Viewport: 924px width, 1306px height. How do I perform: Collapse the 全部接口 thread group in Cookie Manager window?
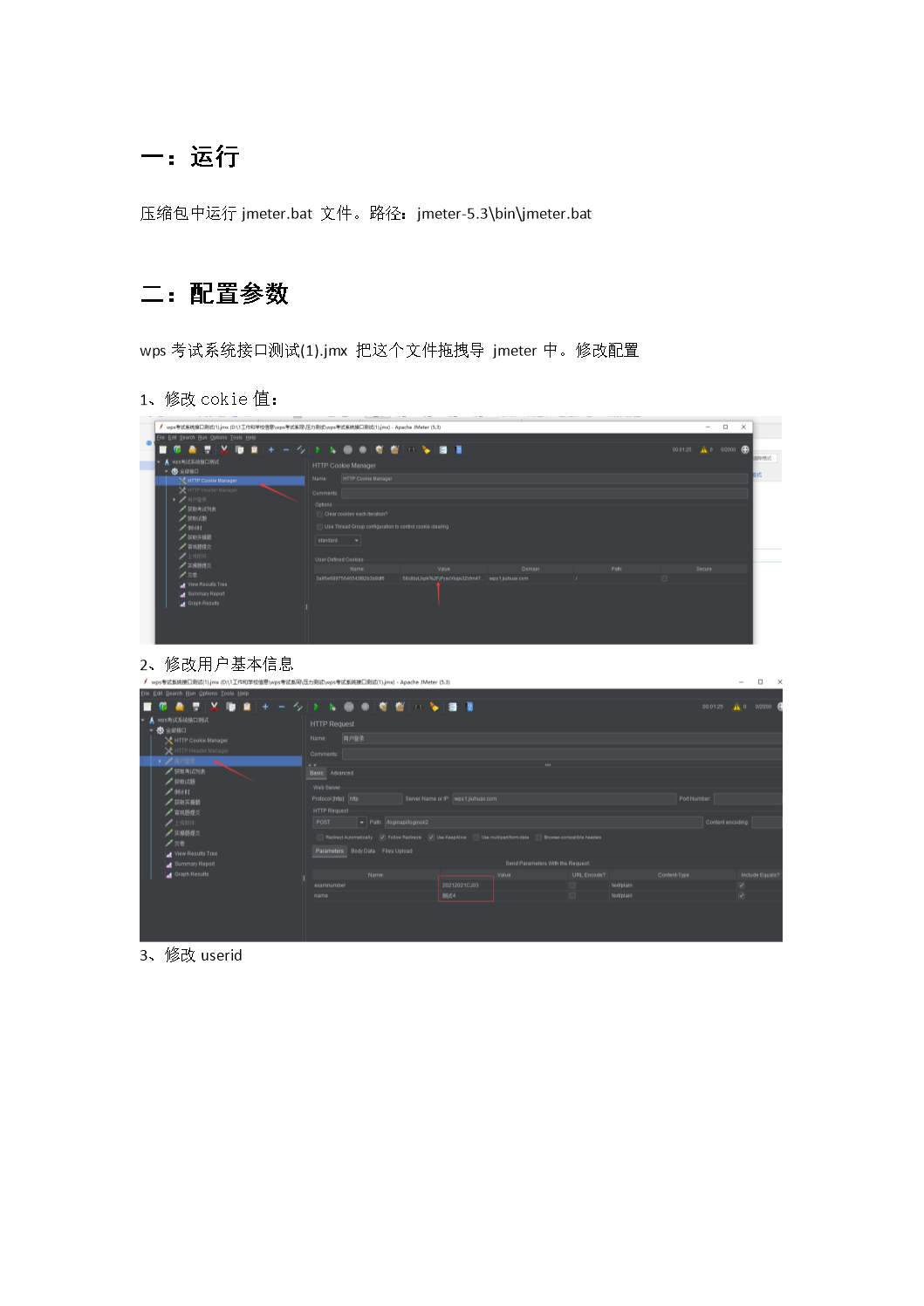tap(167, 471)
